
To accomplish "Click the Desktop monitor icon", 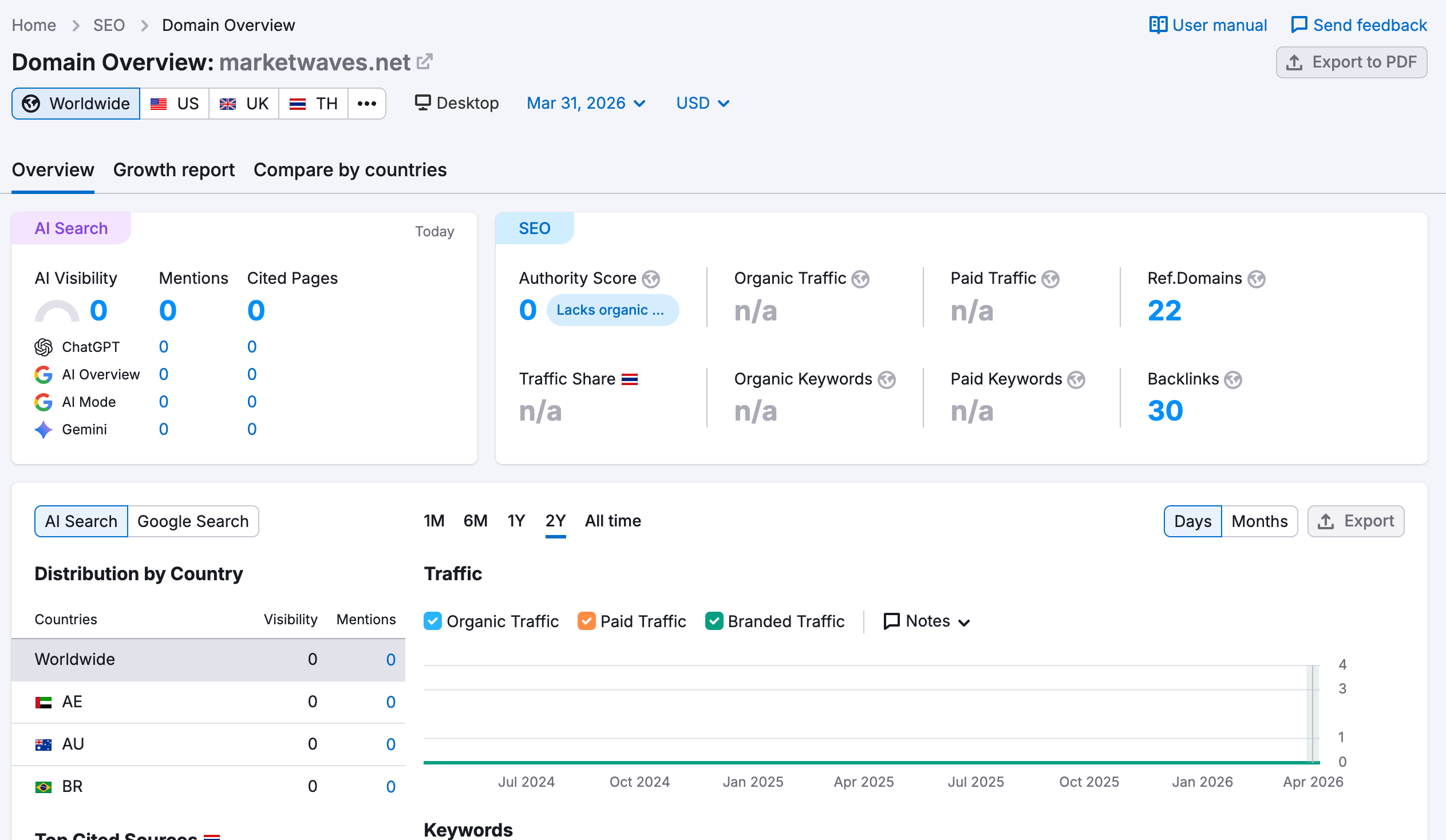I will pyautogui.click(x=422, y=102).
